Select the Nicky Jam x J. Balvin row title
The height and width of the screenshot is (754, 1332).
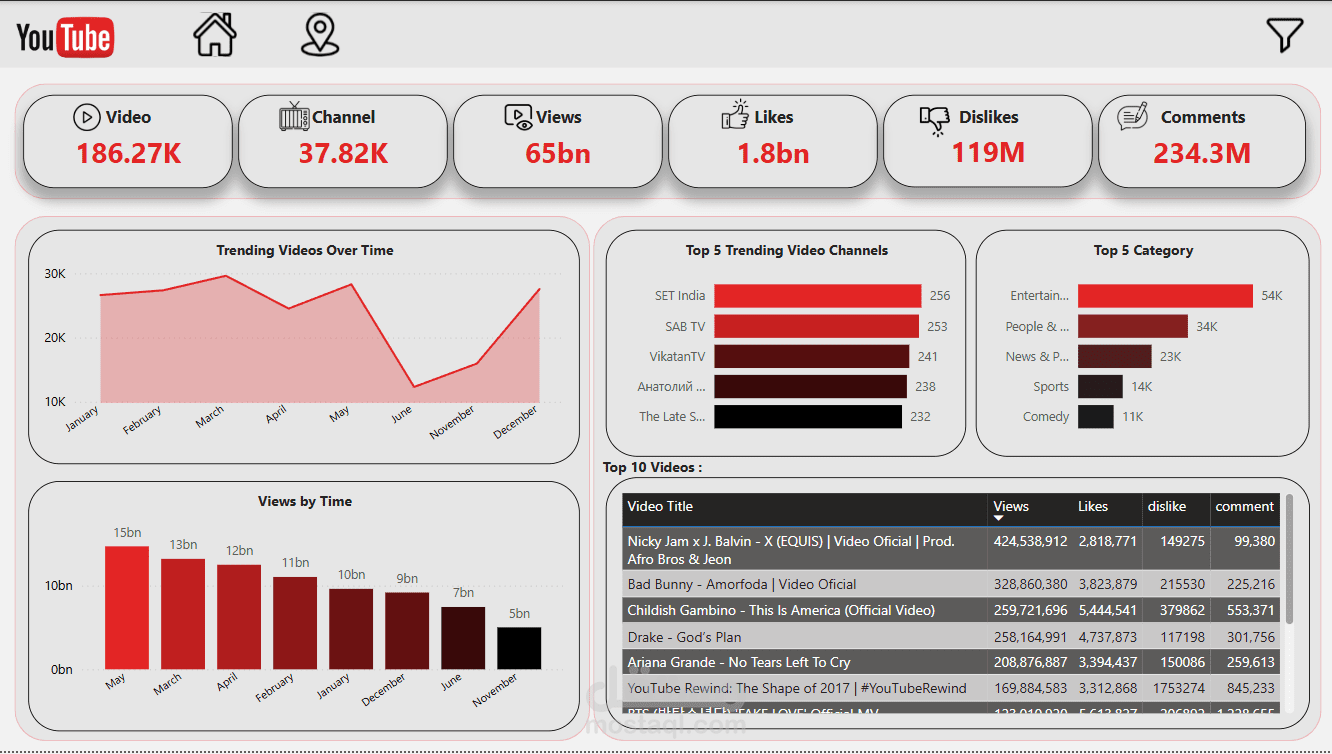click(x=791, y=550)
